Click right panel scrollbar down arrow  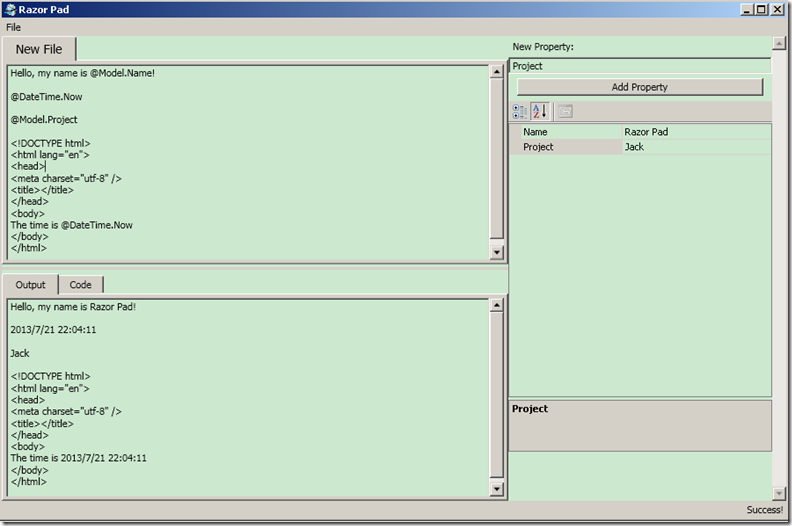pos(779,493)
